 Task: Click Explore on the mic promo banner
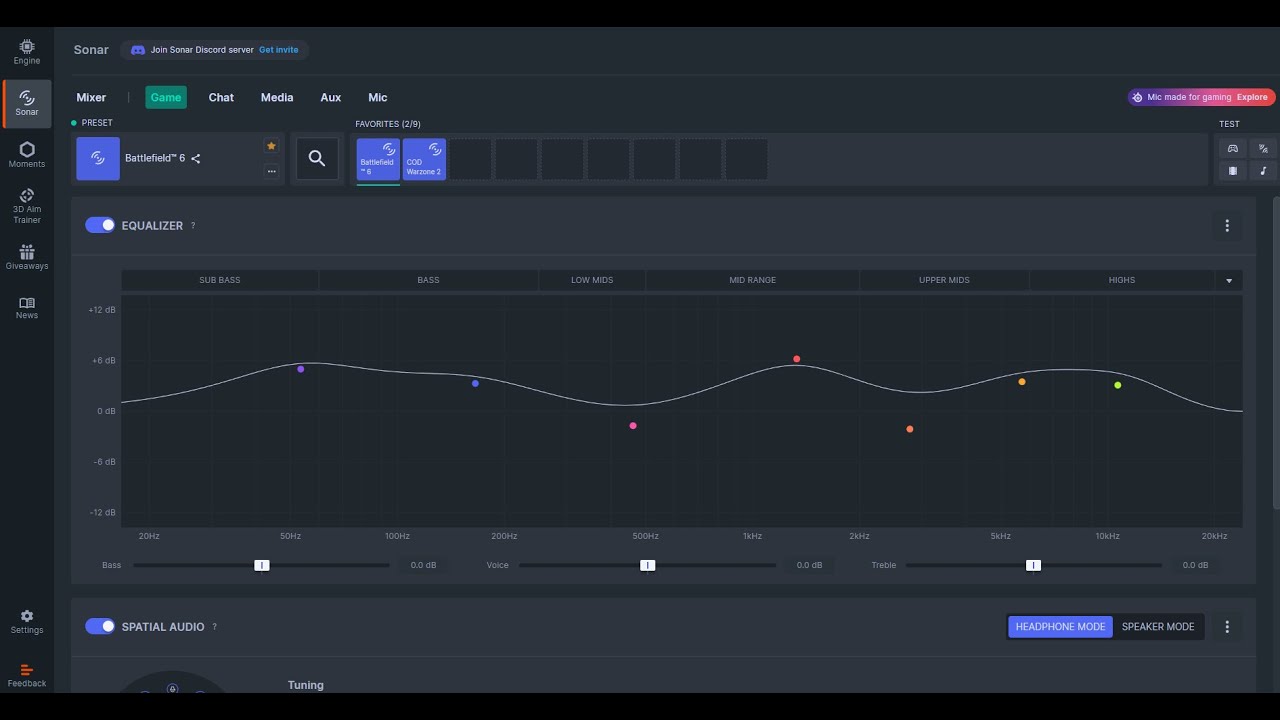click(x=1252, y=97)
